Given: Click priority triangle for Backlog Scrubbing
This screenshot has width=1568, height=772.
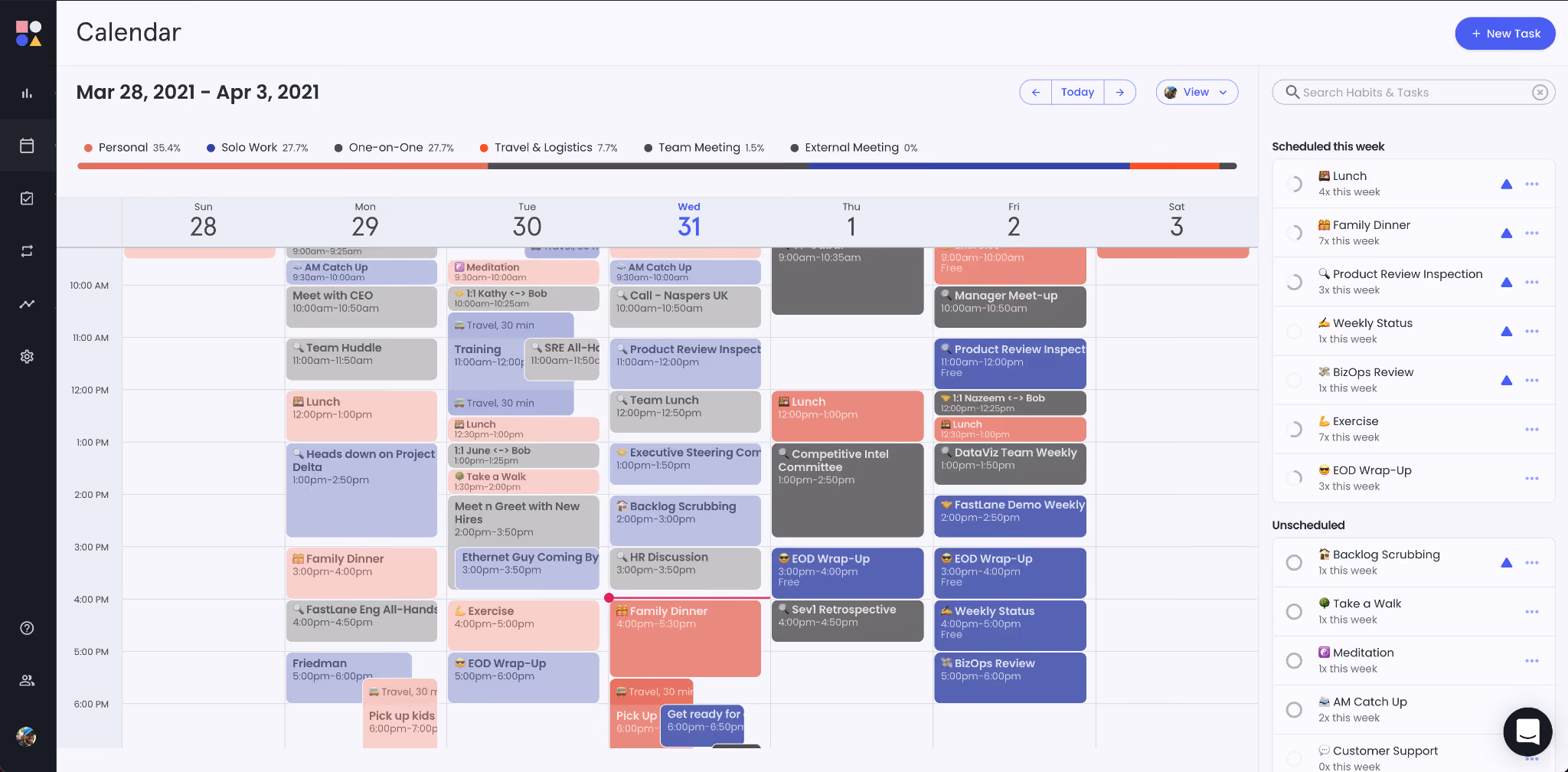Looking at the screenshot, I should tap(1506, 562).
